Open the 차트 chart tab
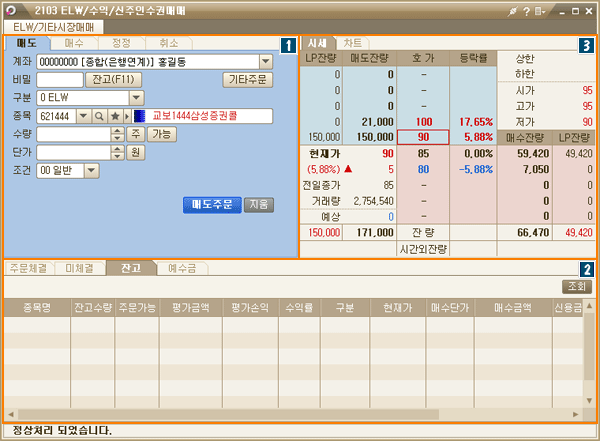600x441 pixels. (352, 43)
